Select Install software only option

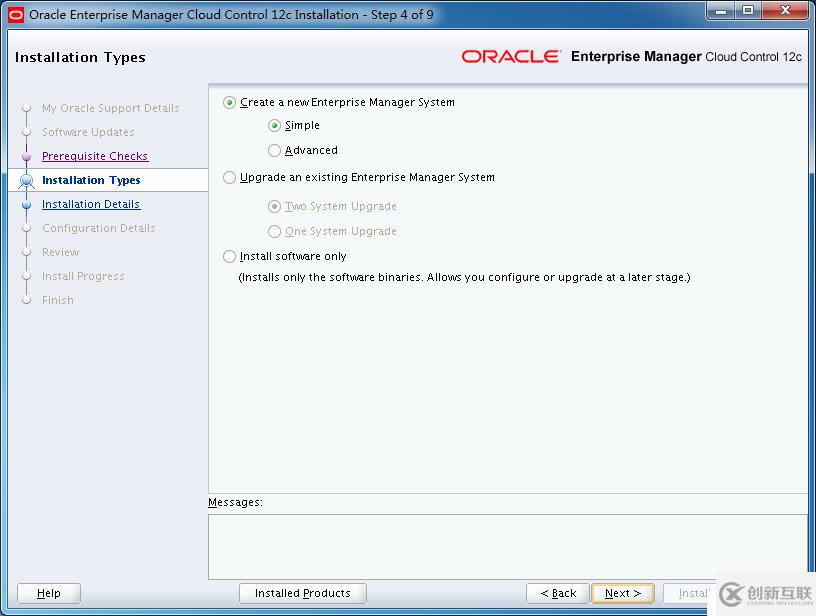[x=228, y=256]
